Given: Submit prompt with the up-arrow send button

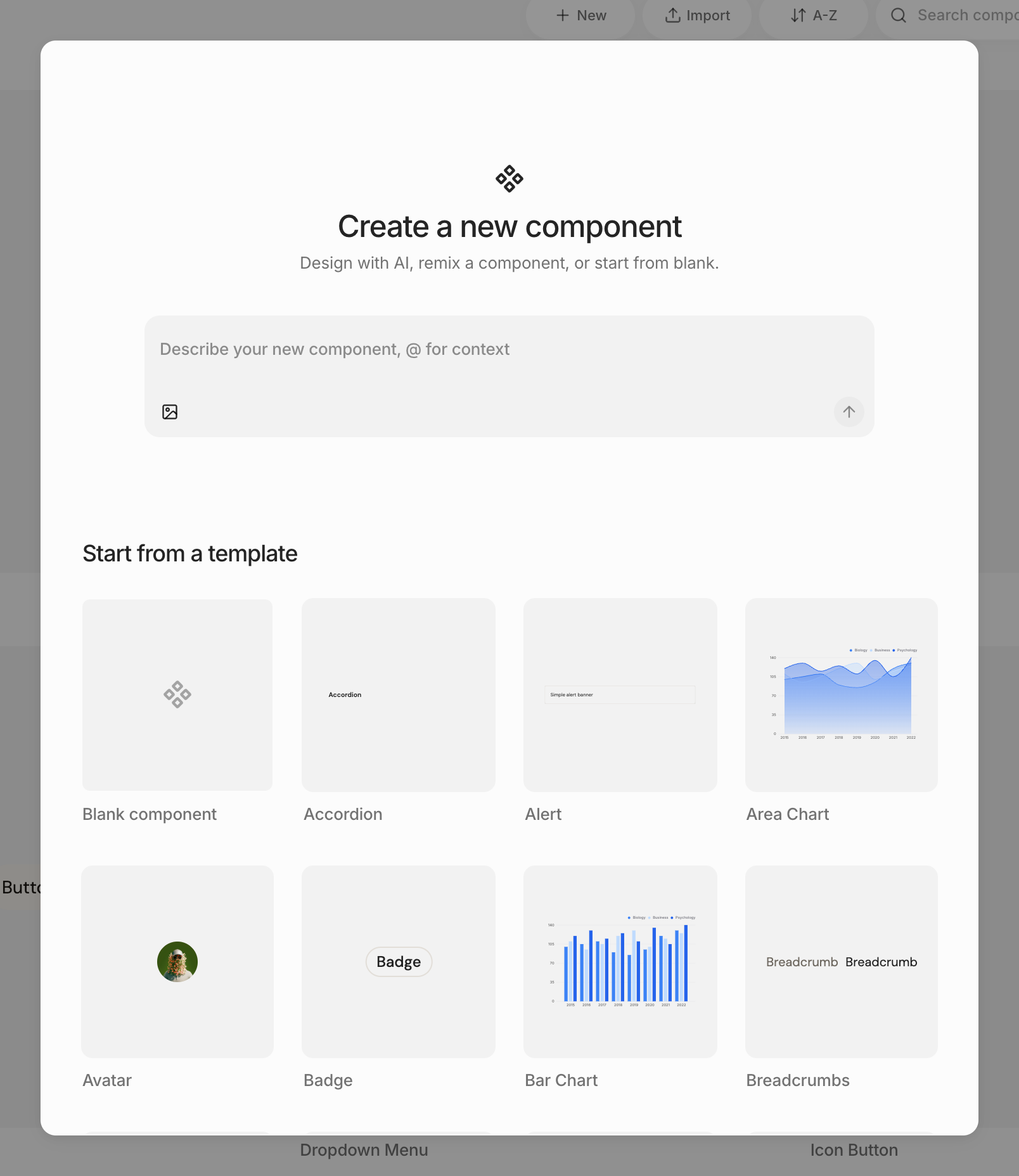Looking at the screenshot, I should tap(849, 412).
